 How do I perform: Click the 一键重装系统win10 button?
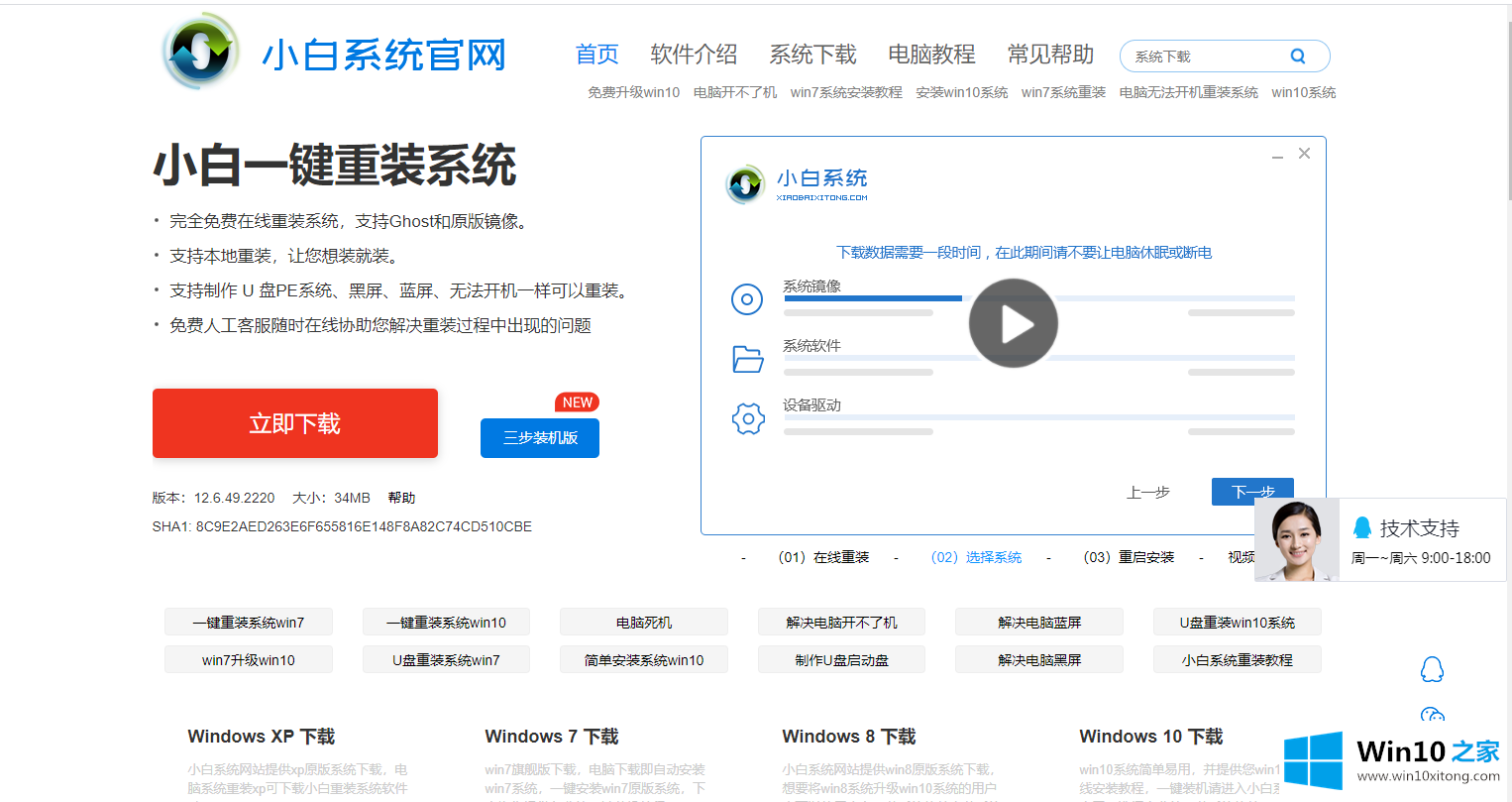pos(446,623)
